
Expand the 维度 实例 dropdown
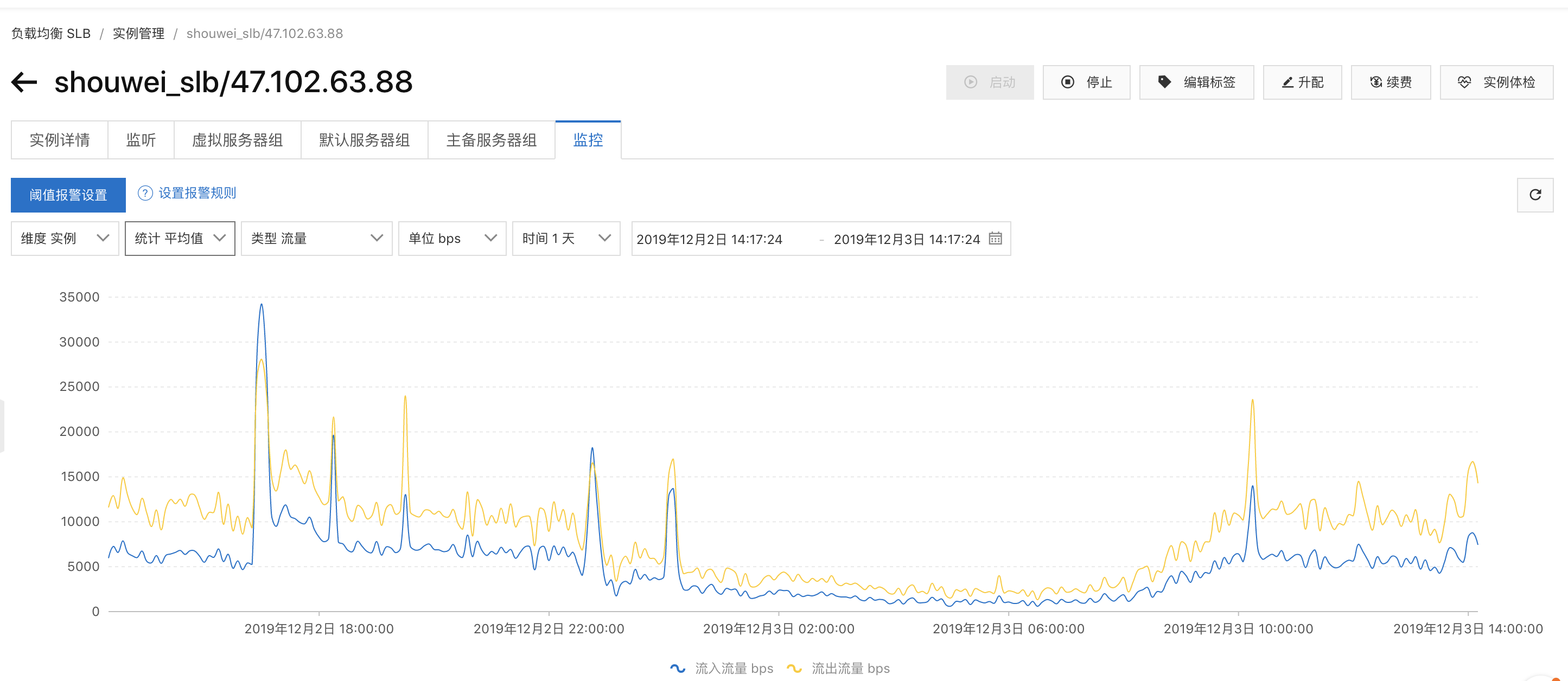(65, 239)
